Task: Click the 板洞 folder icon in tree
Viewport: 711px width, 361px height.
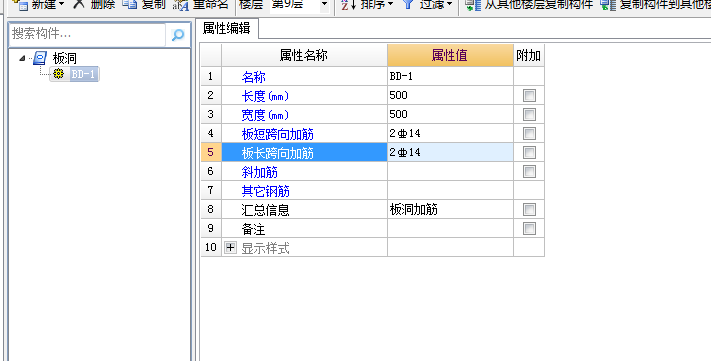Action: click(40, 58)
